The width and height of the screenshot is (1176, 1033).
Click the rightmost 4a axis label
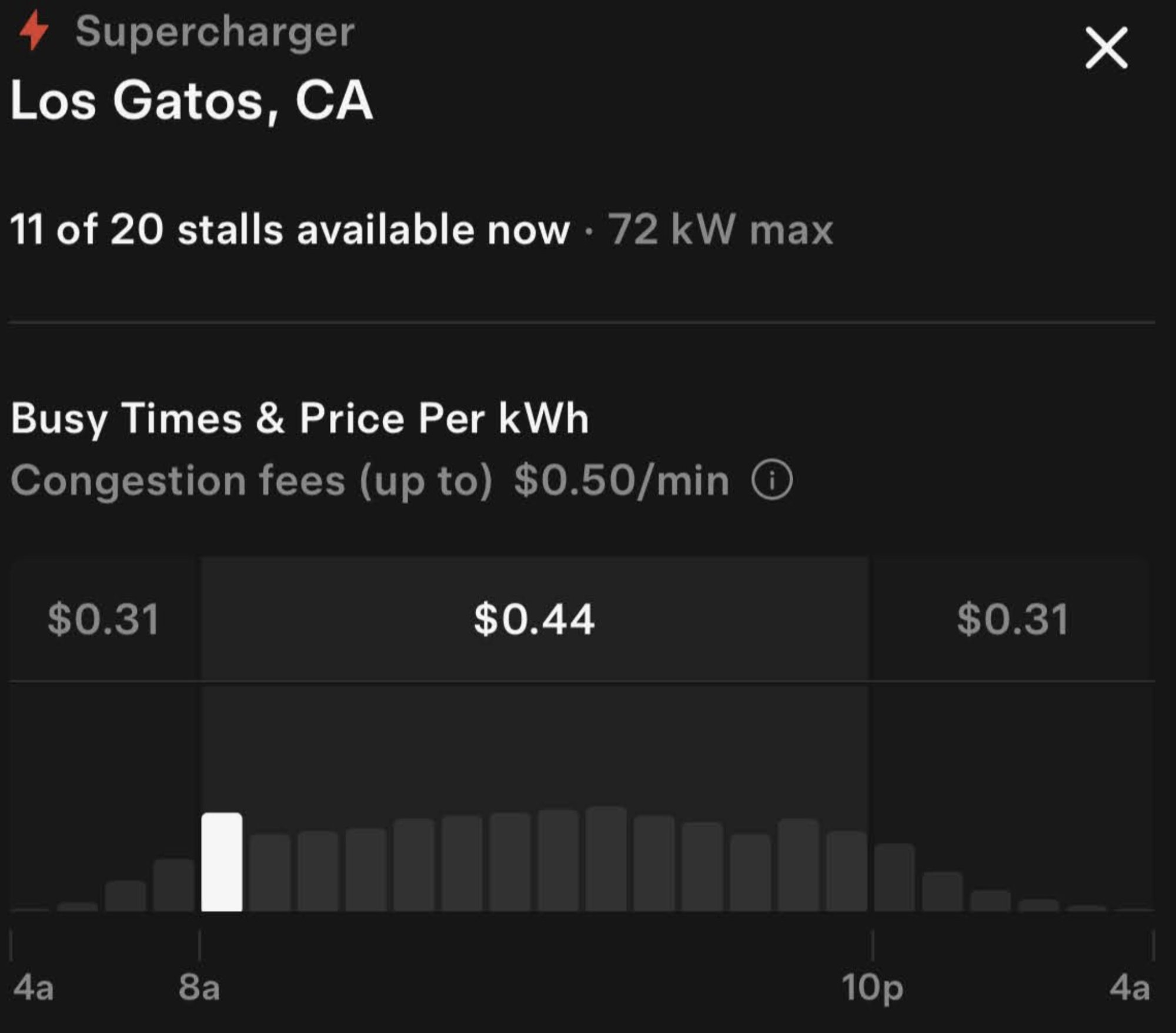(1129, 987)
